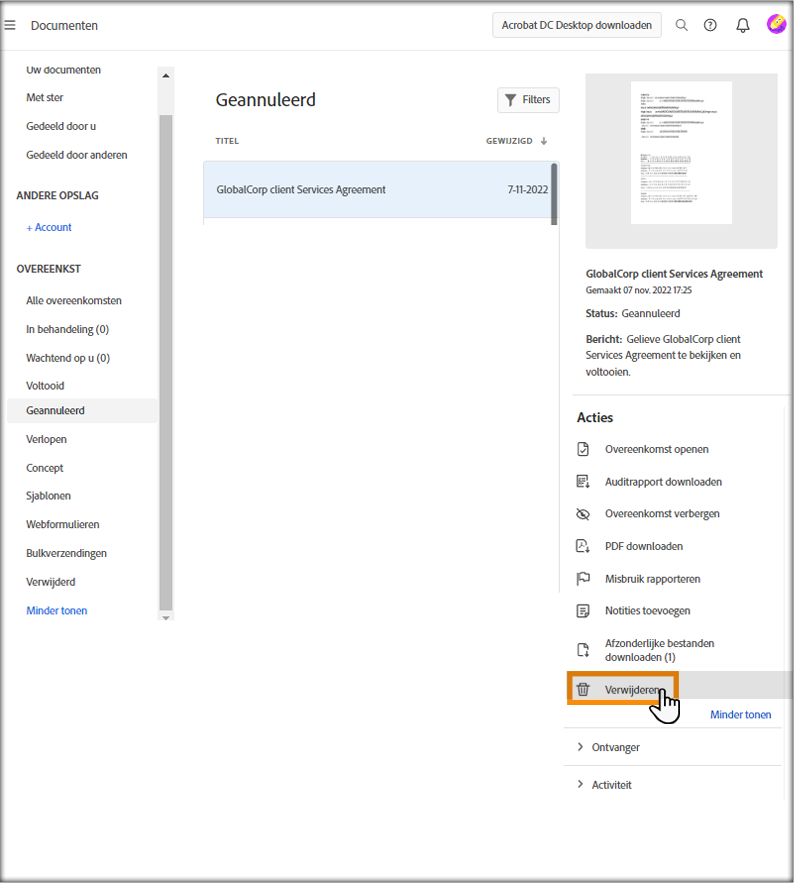Click the Documenten page title
This screenshot has height=889, width=800.
64,26
